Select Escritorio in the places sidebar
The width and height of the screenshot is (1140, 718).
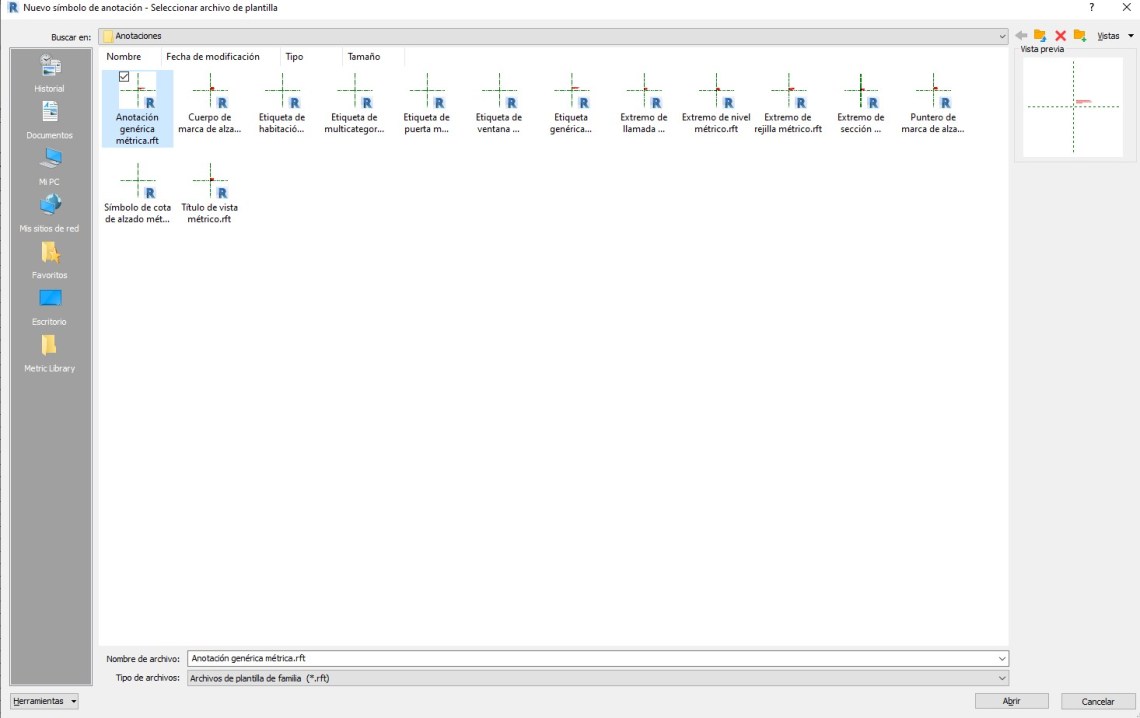tap(50, 307)
